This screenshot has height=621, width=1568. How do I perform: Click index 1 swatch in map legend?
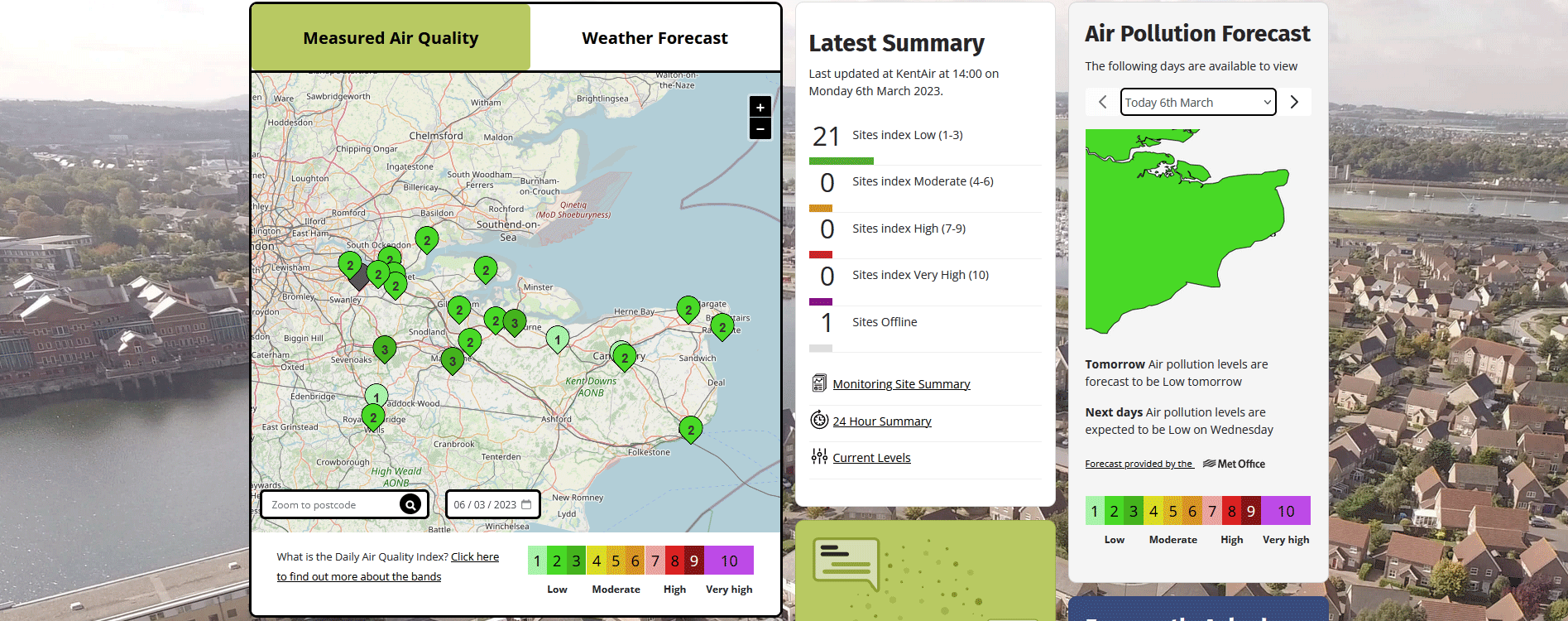[x=537, y=561]
